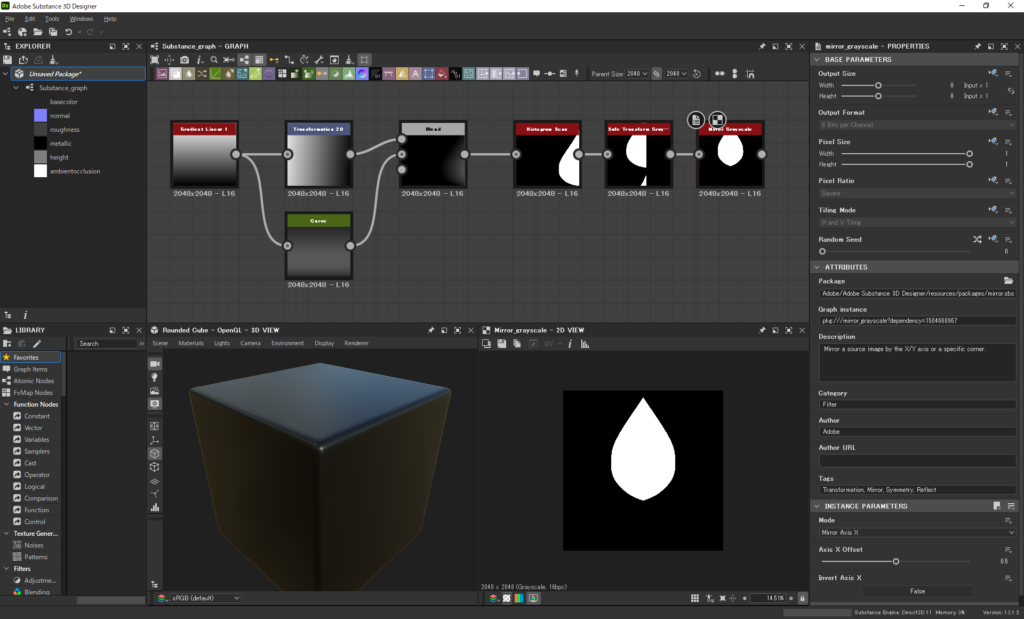Screen dimensions: 1024x619
Task: Click the reset size icon next to Parent Size
Action: point(697,74)
